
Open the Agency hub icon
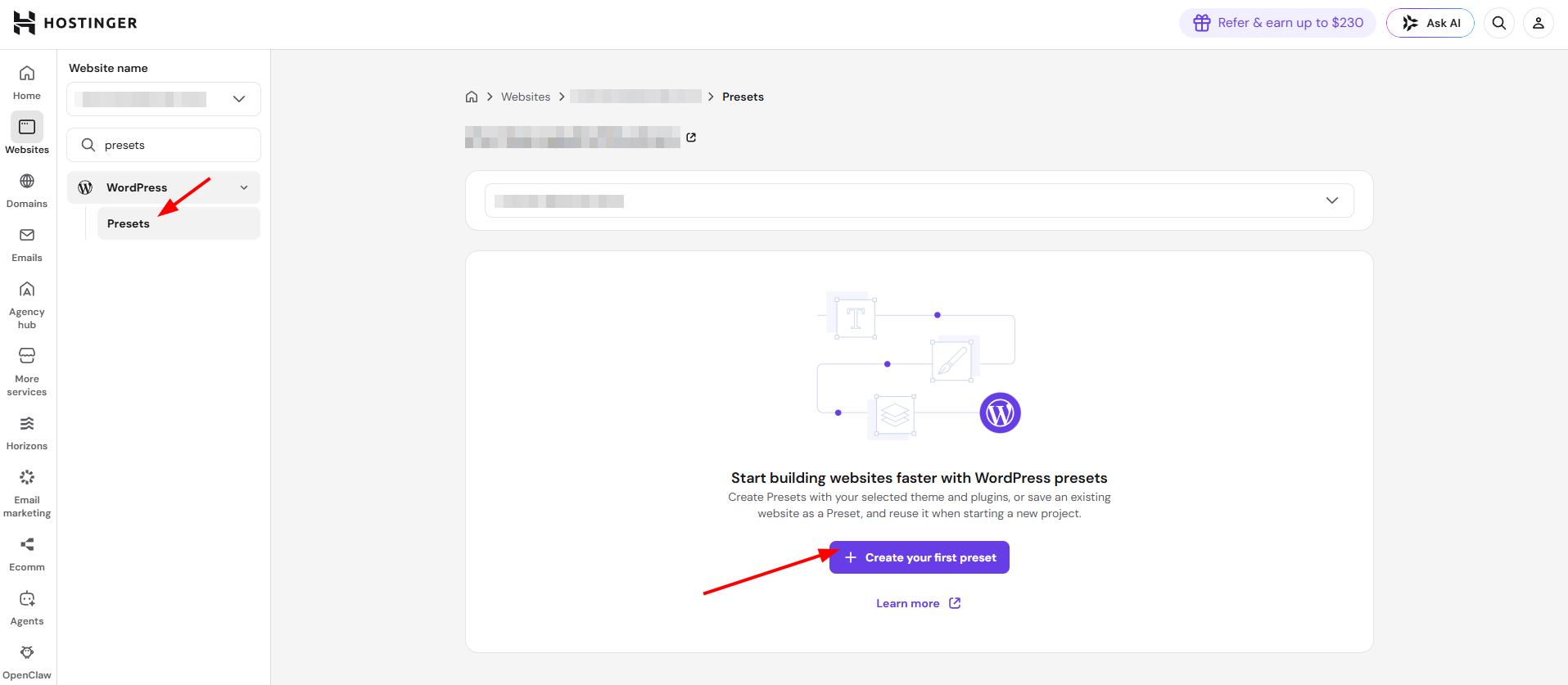coord(27,290)
